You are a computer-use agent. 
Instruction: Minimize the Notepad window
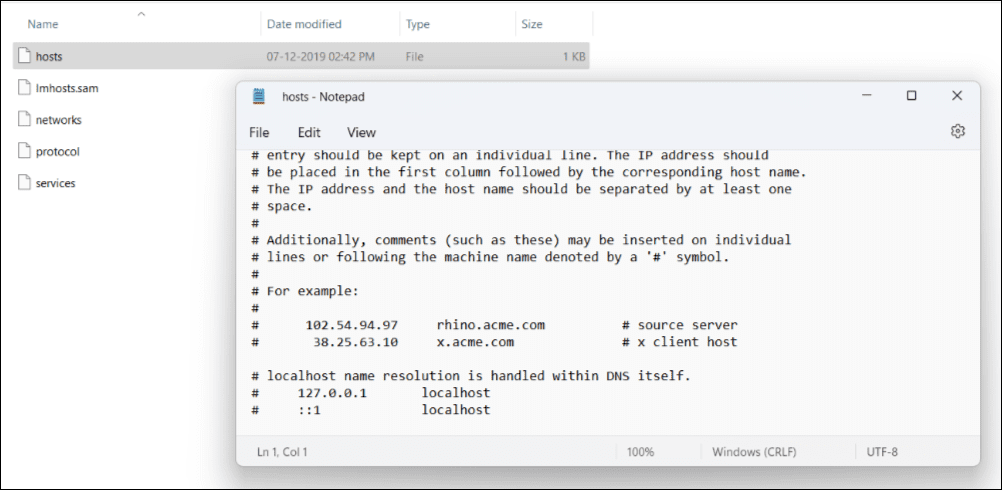(867, 96)
